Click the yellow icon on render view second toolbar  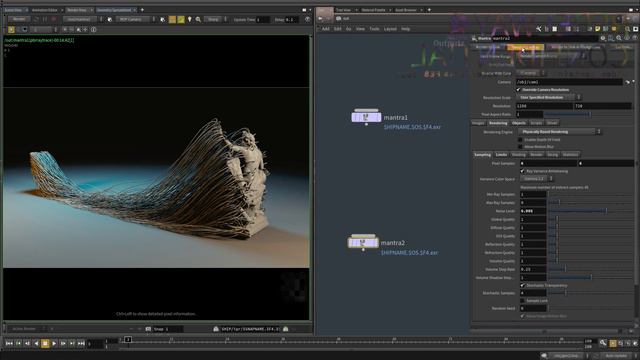(x=11, y=29)
